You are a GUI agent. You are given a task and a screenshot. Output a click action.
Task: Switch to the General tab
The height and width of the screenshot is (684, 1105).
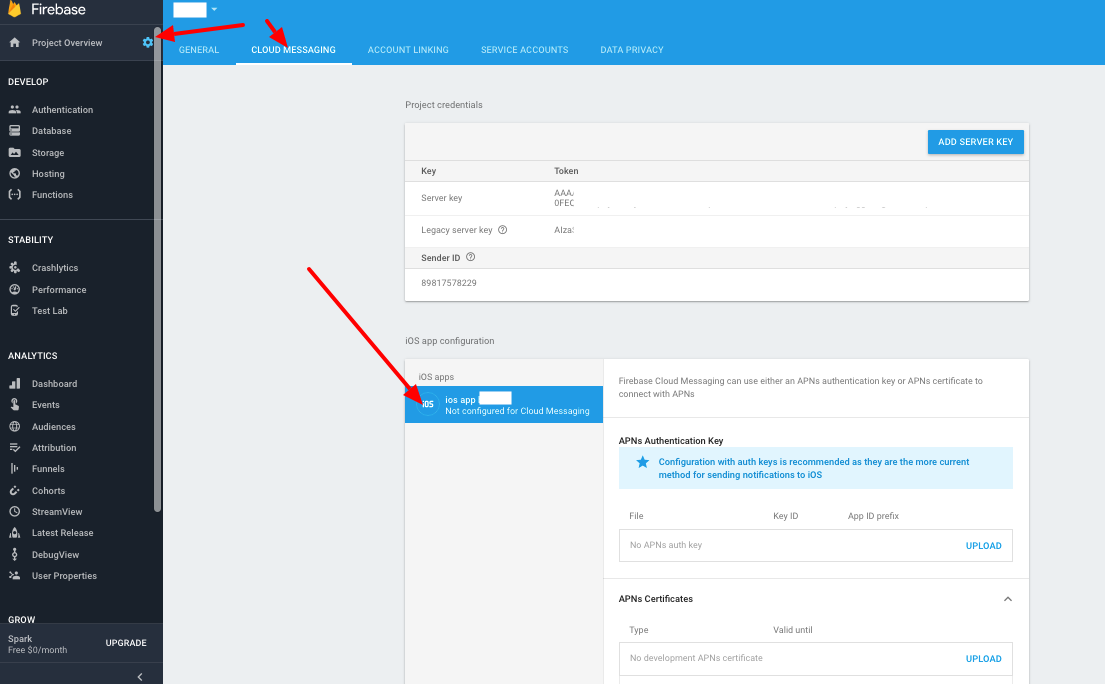199,49
